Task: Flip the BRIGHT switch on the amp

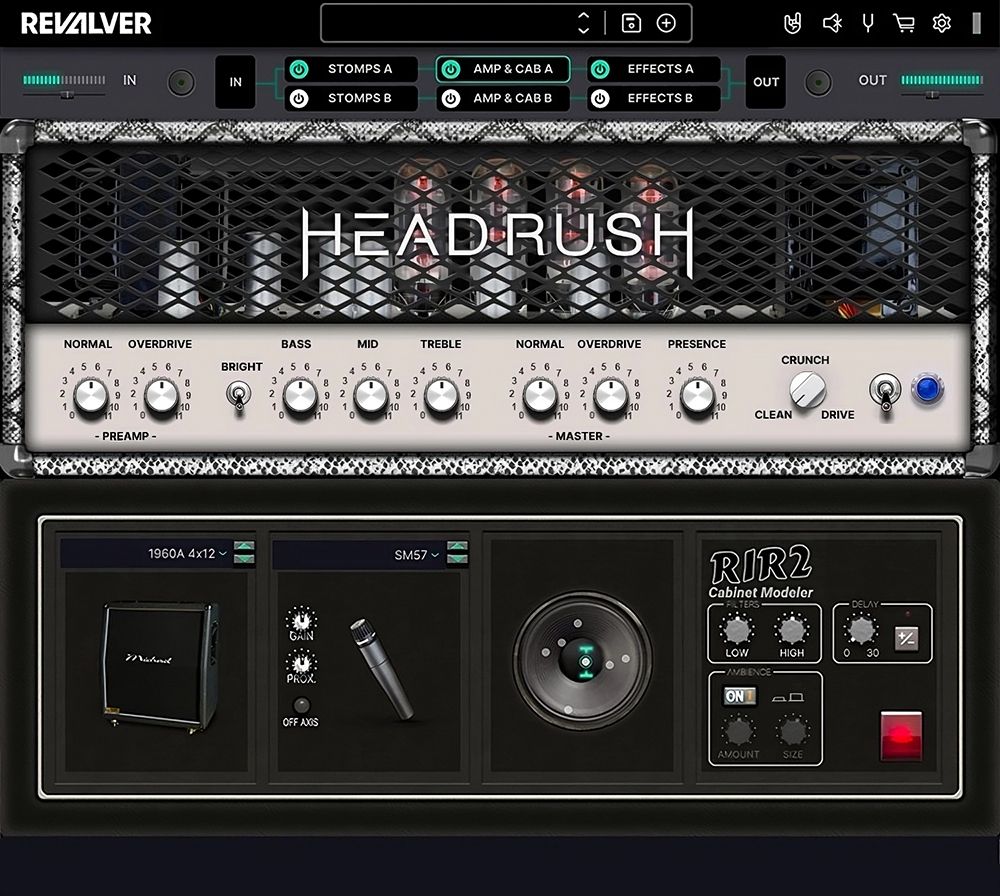Action: (241, 396)
